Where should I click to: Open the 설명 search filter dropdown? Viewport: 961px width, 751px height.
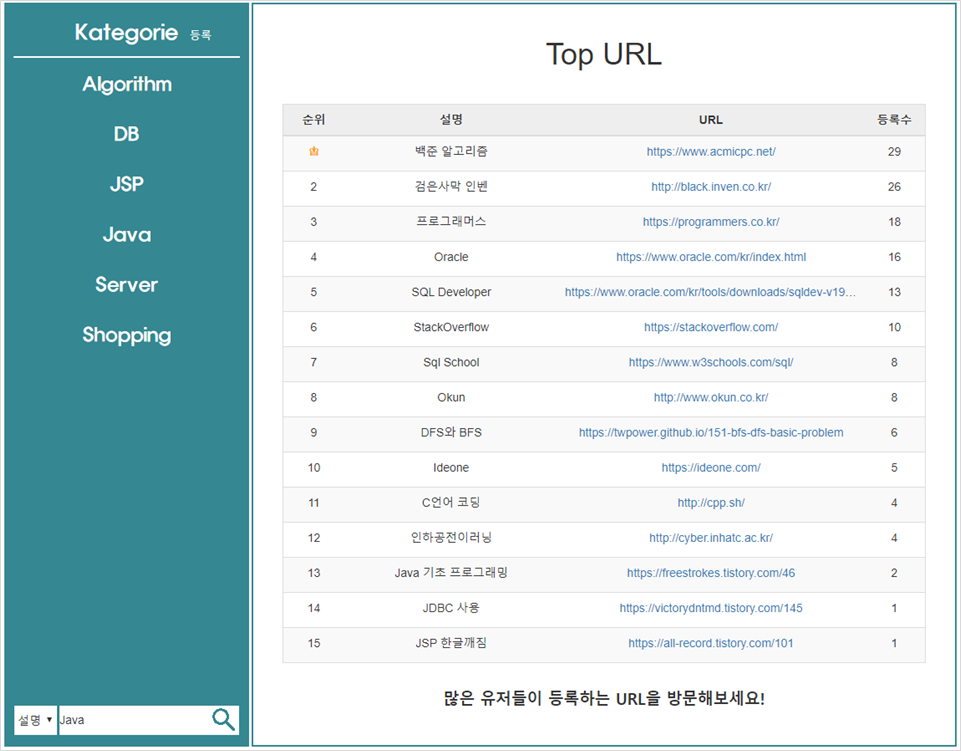(34, 719)
